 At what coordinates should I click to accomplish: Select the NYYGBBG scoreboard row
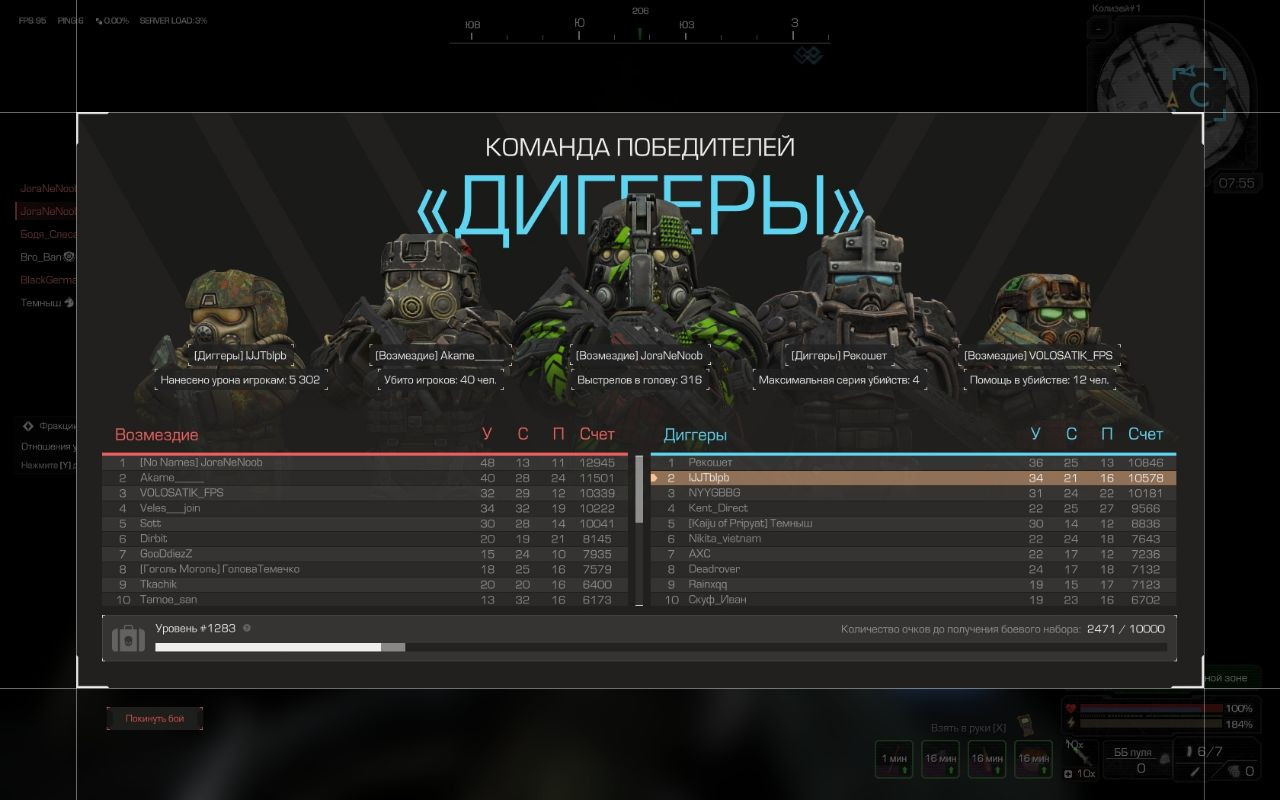[914, 493]
